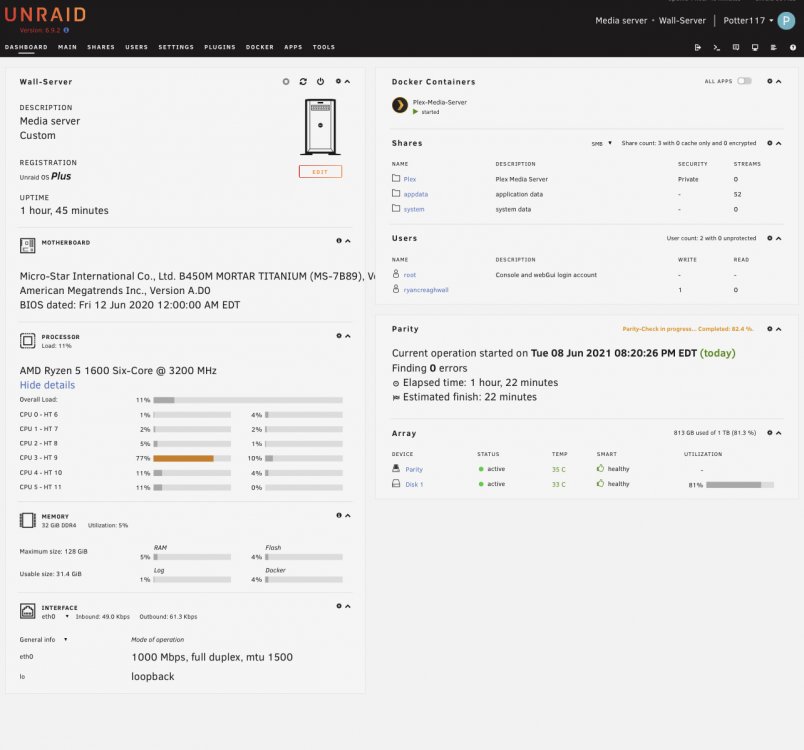This screenshot has height=750, width=804.
Task: Click the Reboot server icon
Action: [x=303, y=82]
